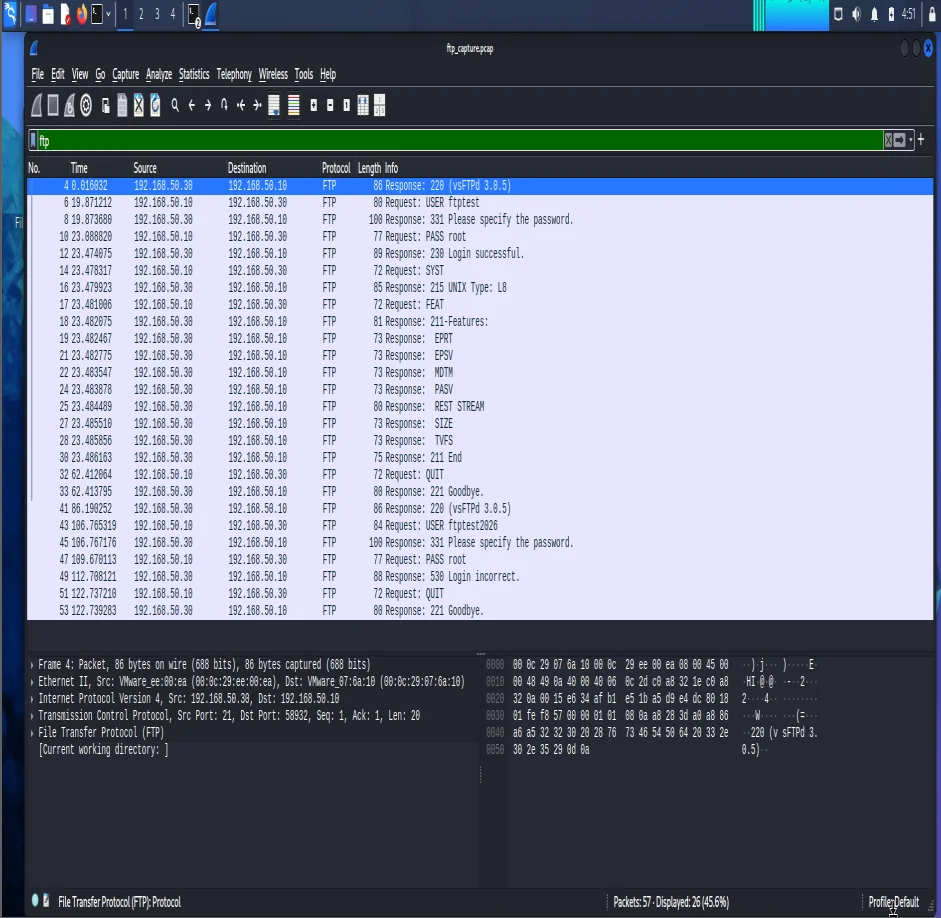Open the Statistics menu
Viewport: 941px width, 918px height.
point(194,74)
